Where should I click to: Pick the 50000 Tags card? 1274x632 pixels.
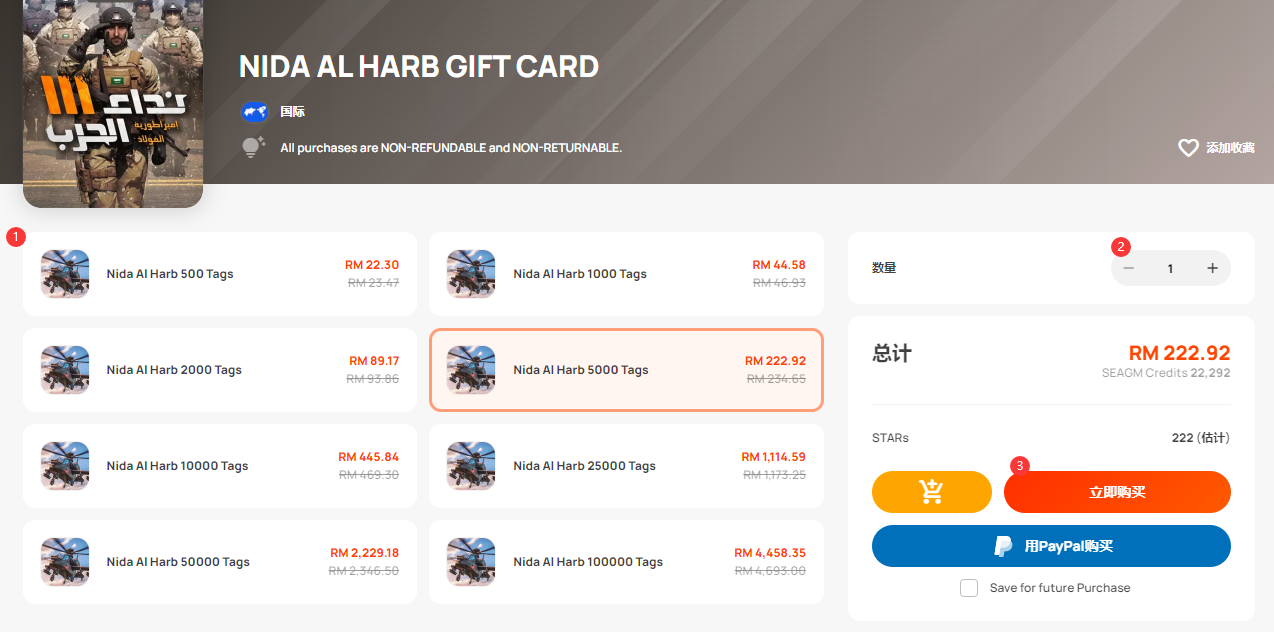click(220, 562)
